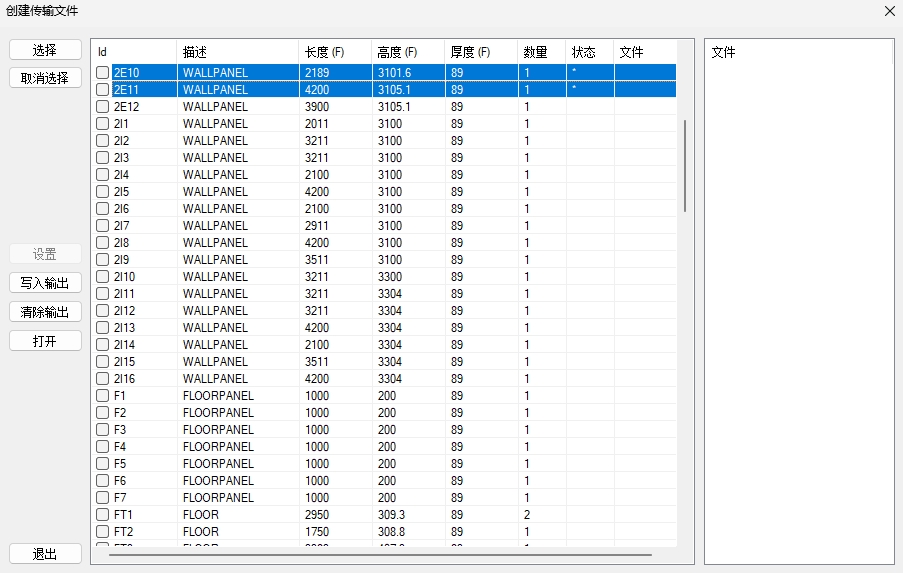
Task: Select row Id 2I6
Action: tap(122, 208)
